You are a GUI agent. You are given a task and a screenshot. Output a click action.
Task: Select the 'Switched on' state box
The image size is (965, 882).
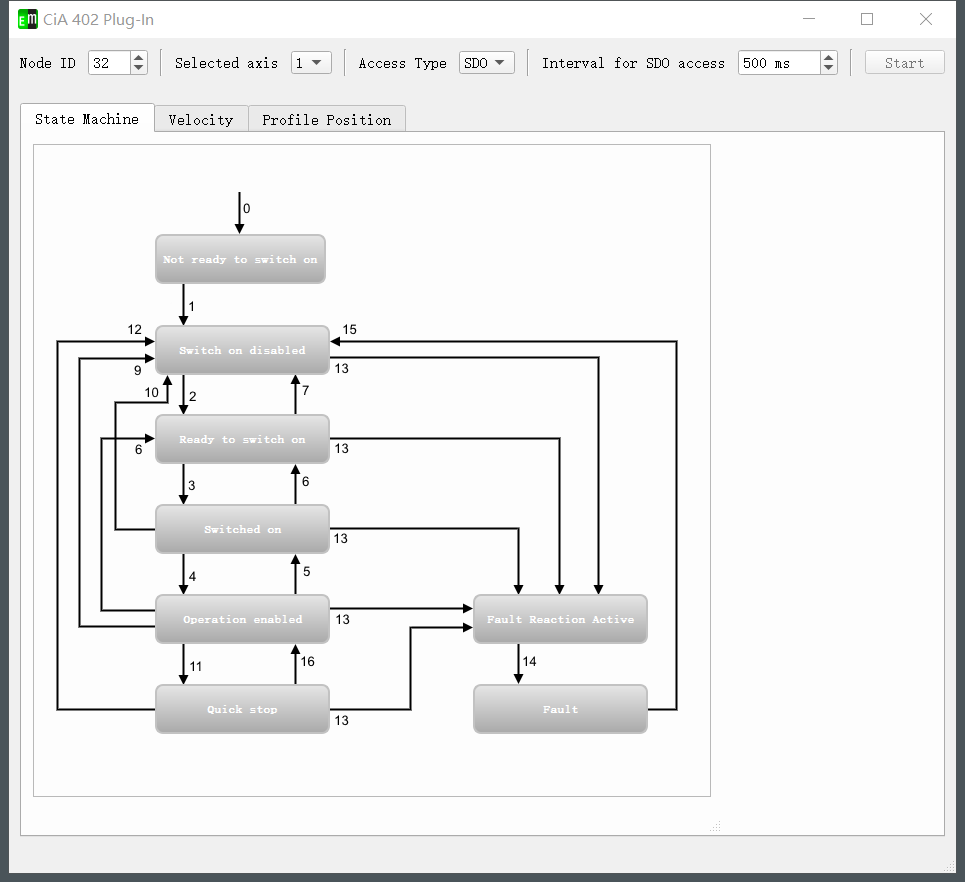[242, 529]
